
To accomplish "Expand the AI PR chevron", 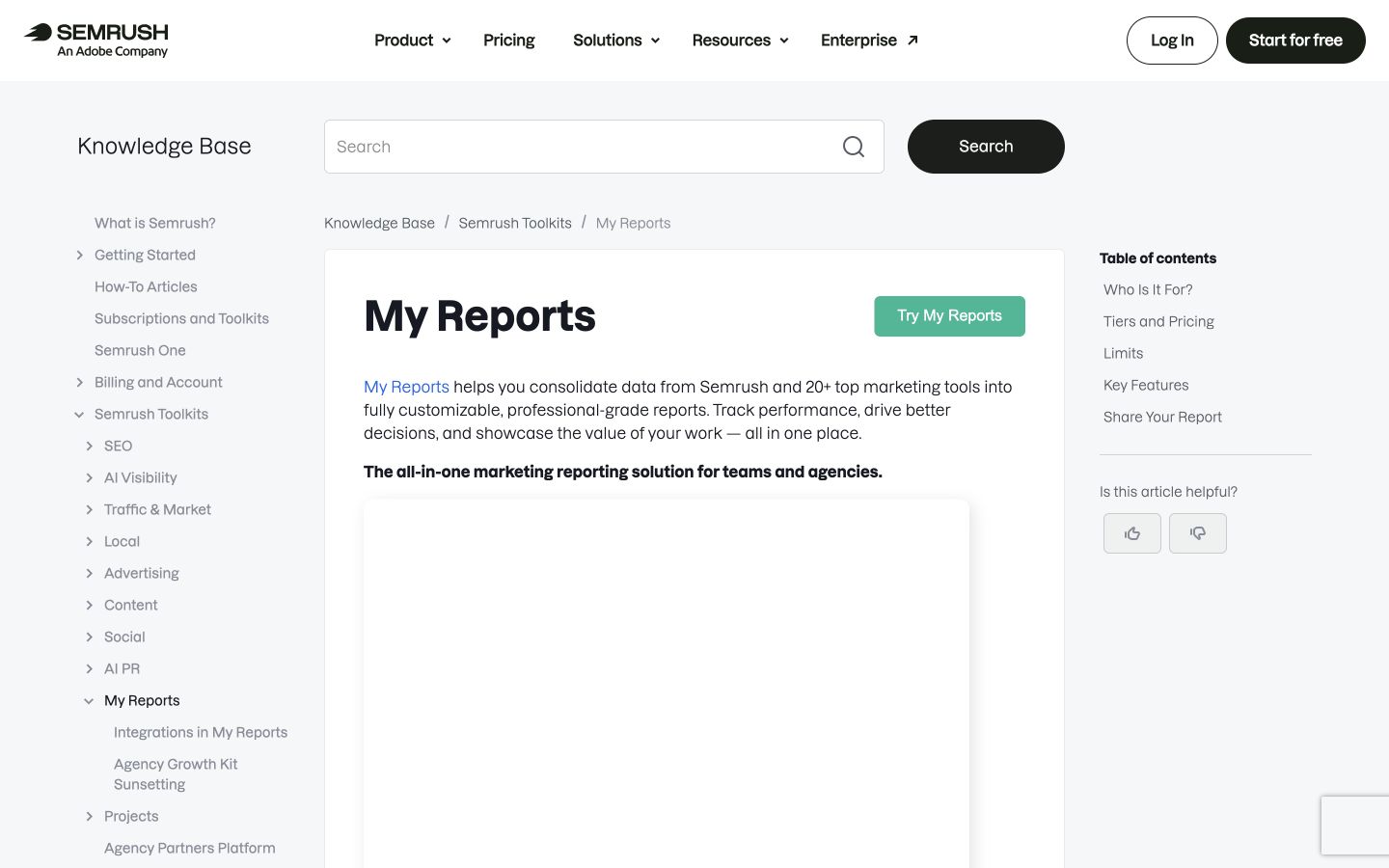I will coord(90,668).
